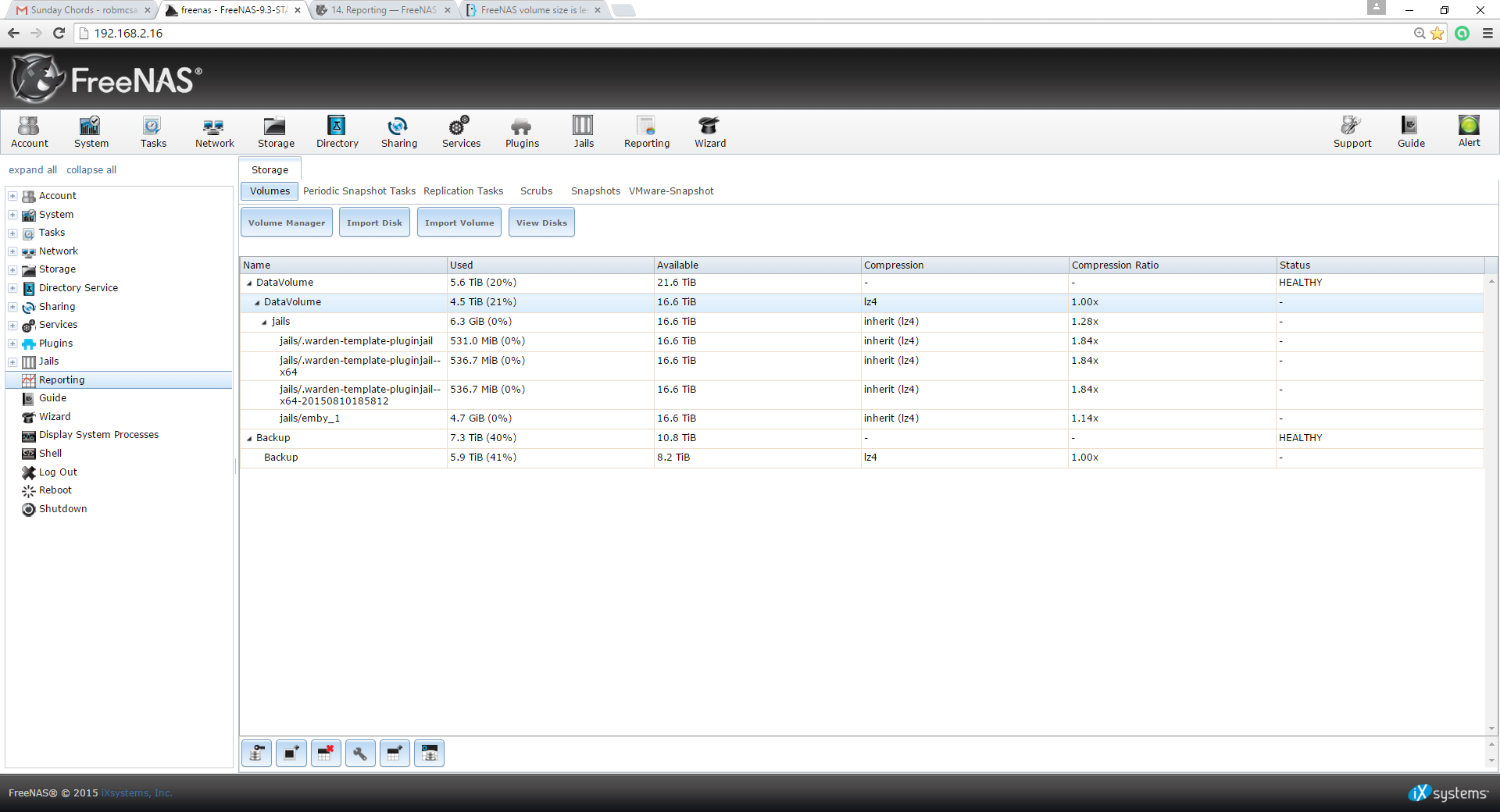Expand the System tree node
Viewport: 1500px width, 812px height.
click(x=12, y=215)
